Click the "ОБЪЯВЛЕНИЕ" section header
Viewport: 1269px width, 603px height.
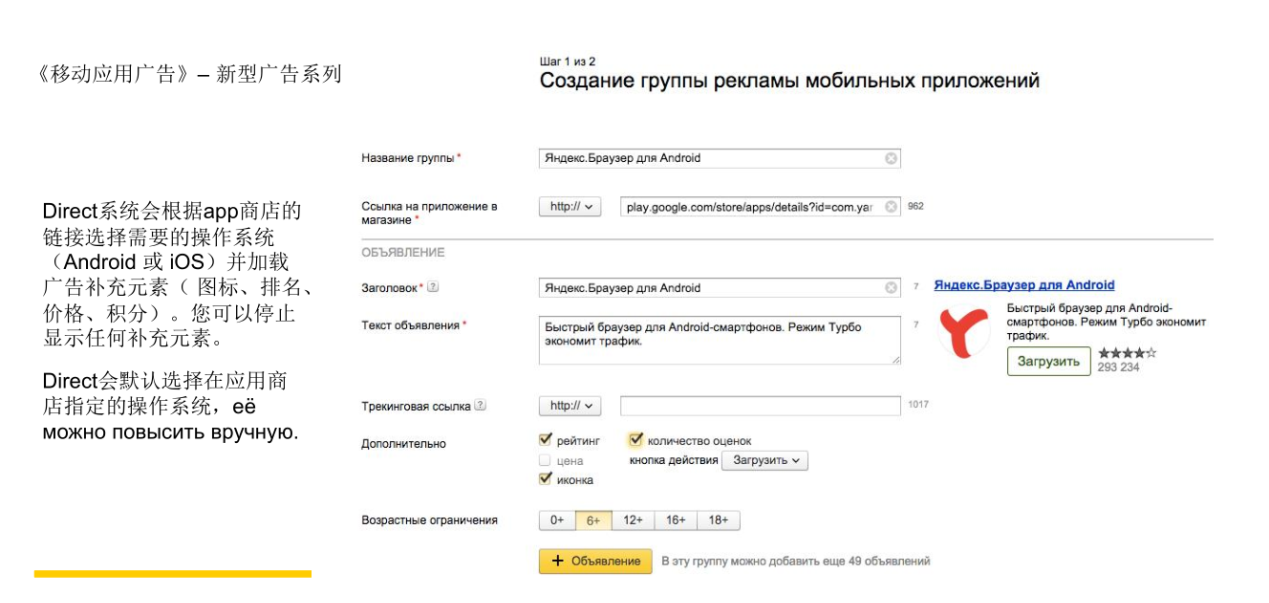pos(403,253)
